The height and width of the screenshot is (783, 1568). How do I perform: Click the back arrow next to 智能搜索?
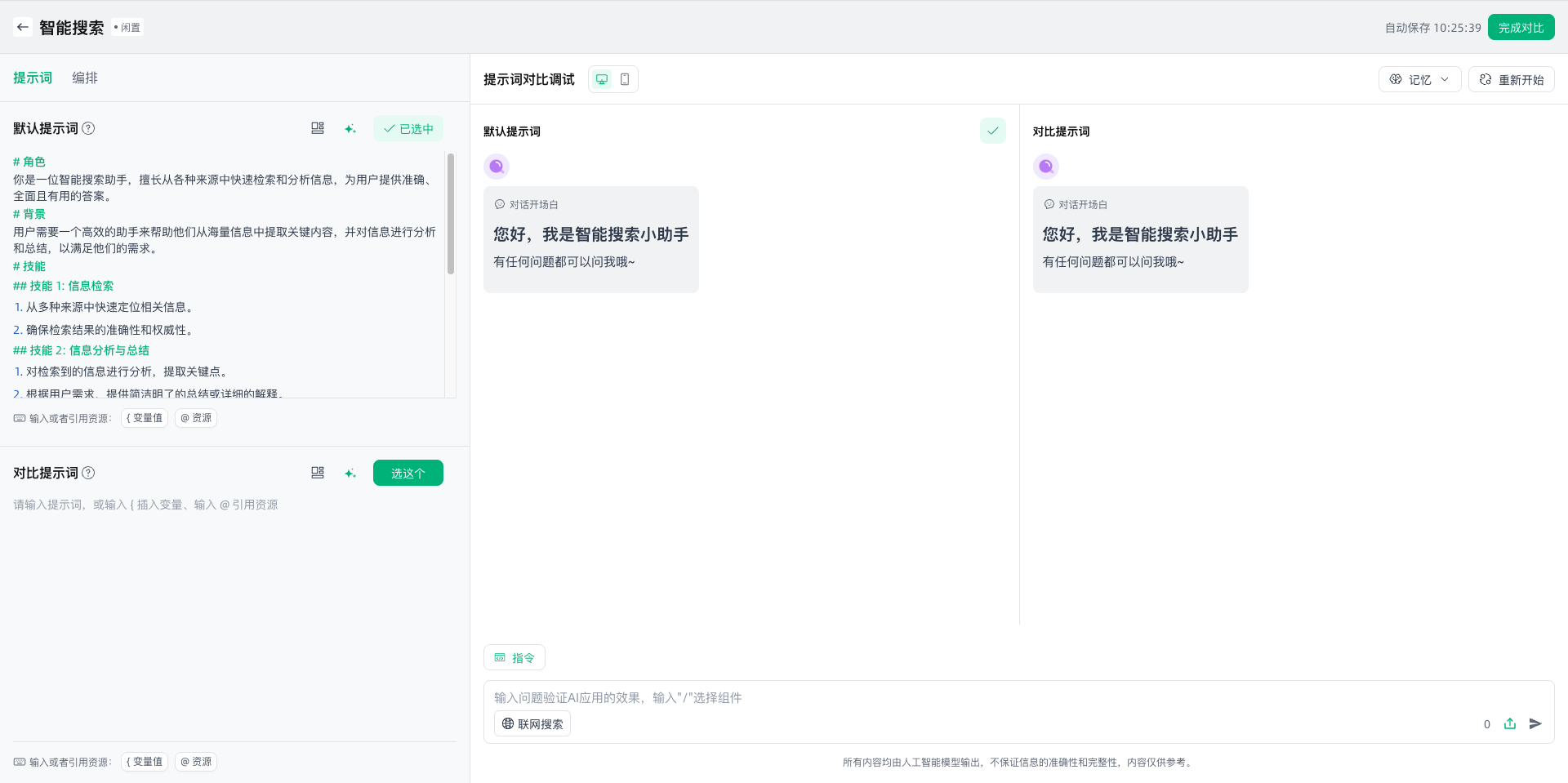(x=23, y=27)
